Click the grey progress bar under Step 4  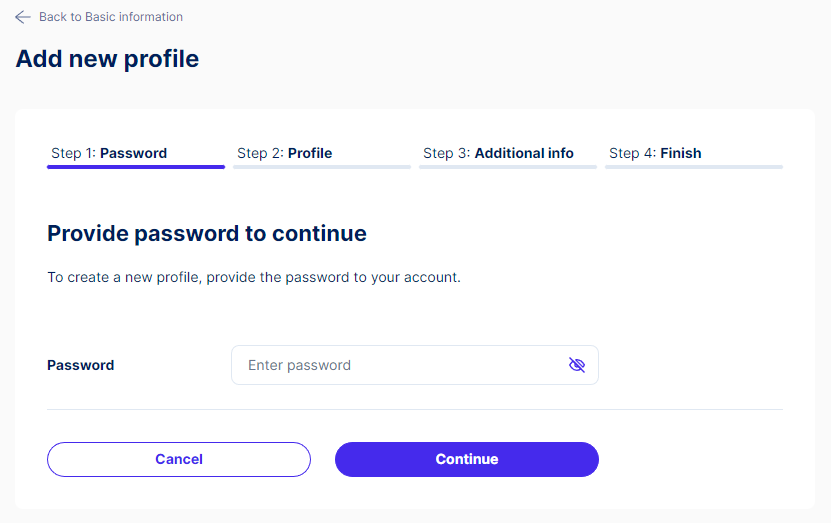pyautogui.click(x=694, y=167)
